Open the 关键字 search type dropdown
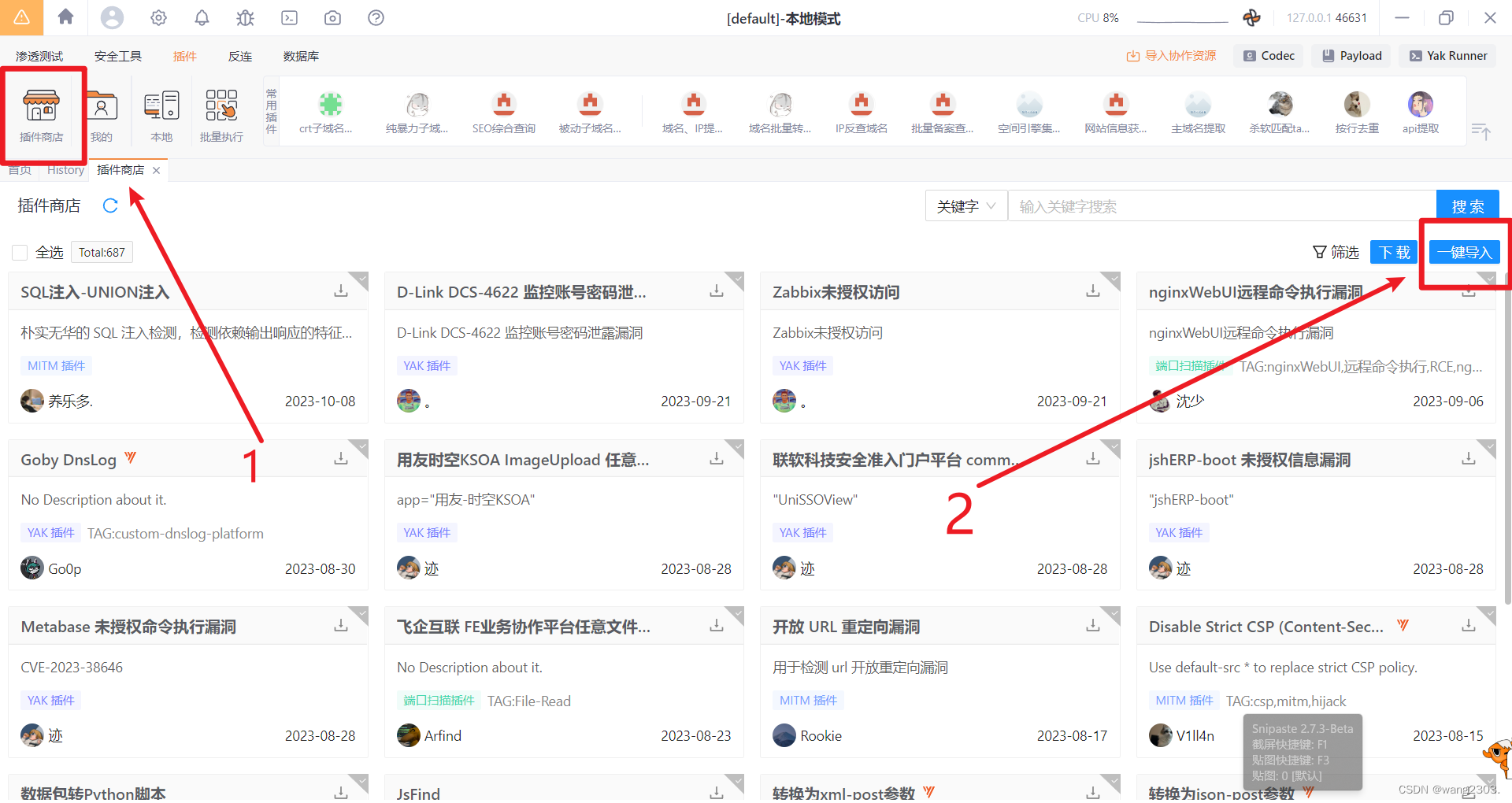1512x803 pixels. [x=966, y=206]
